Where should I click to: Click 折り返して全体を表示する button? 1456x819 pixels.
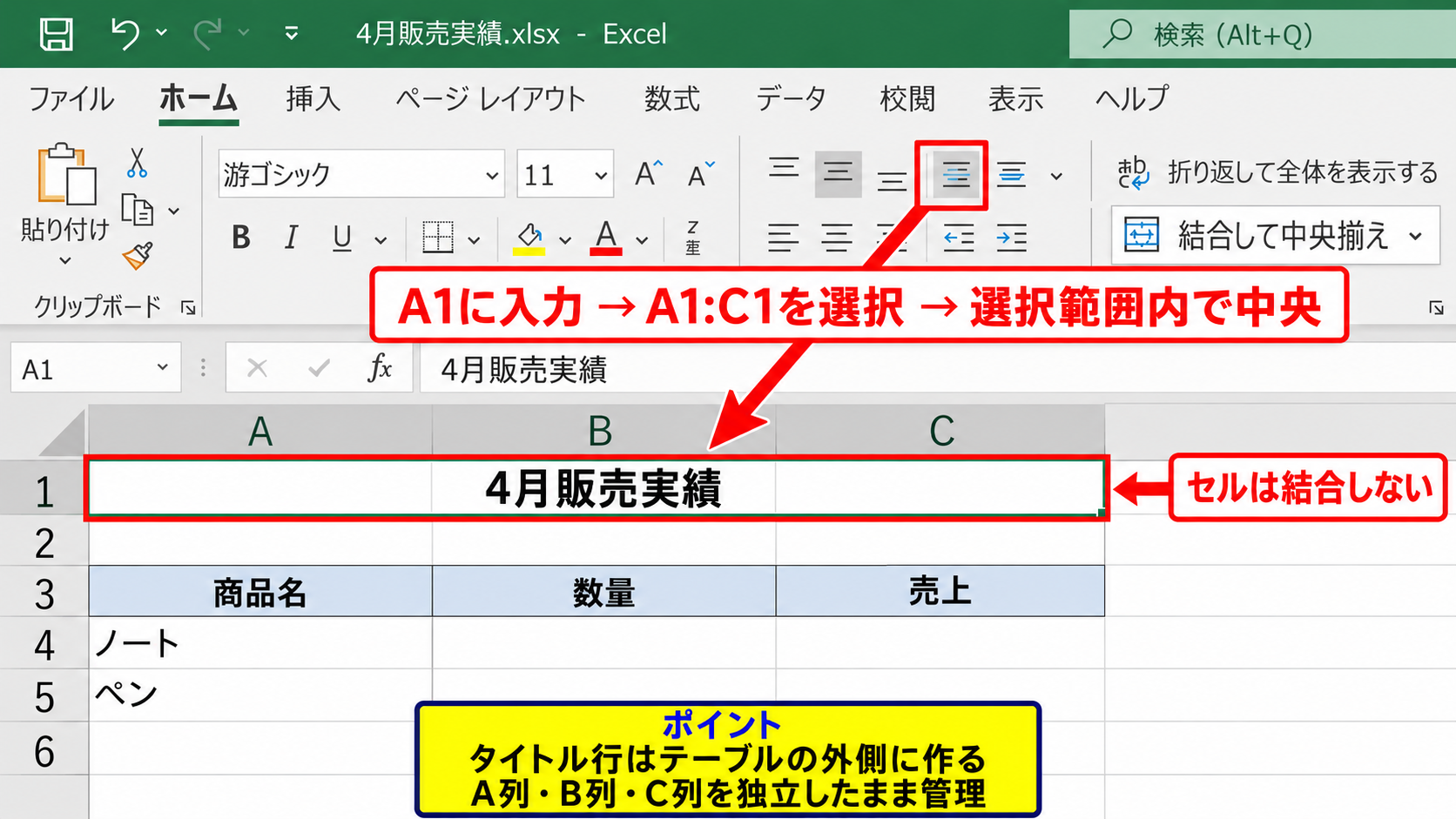1277,172
